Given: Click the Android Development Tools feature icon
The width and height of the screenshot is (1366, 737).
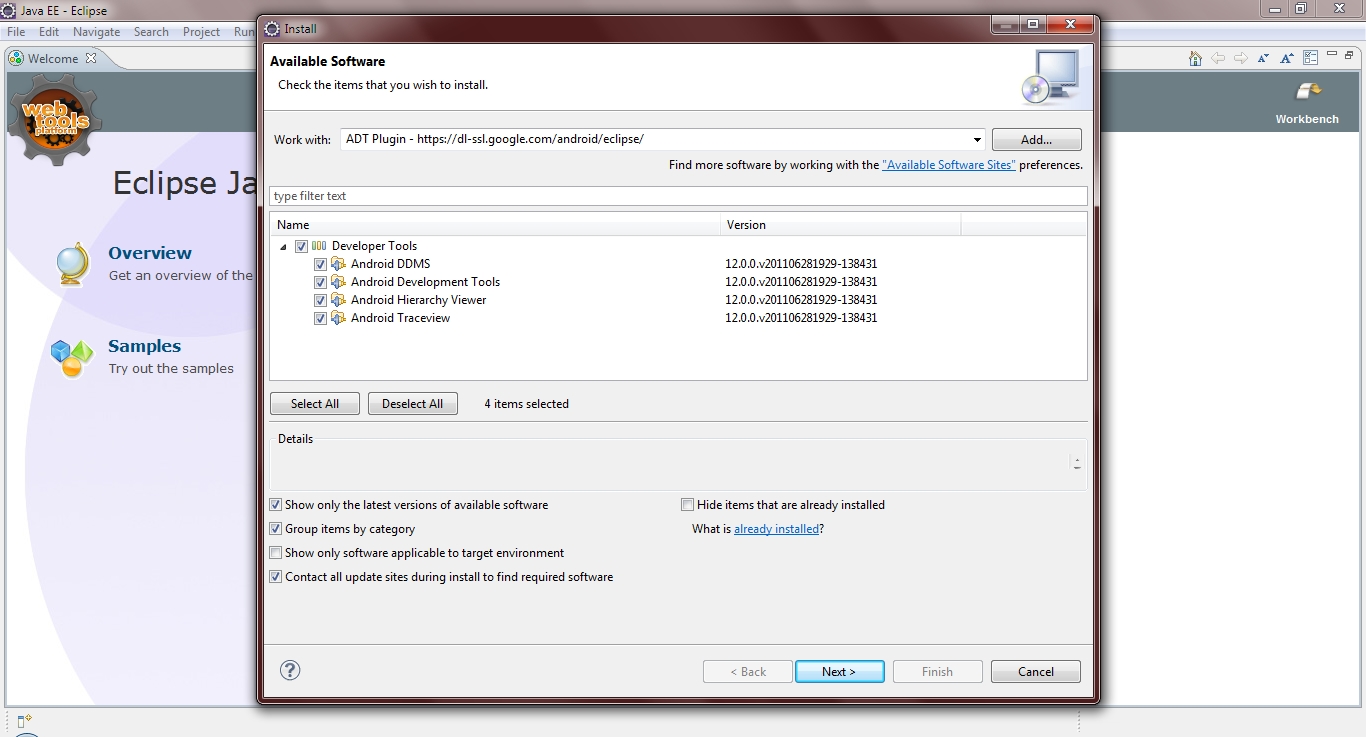Looking at the screenshot, I should (337, 281).
